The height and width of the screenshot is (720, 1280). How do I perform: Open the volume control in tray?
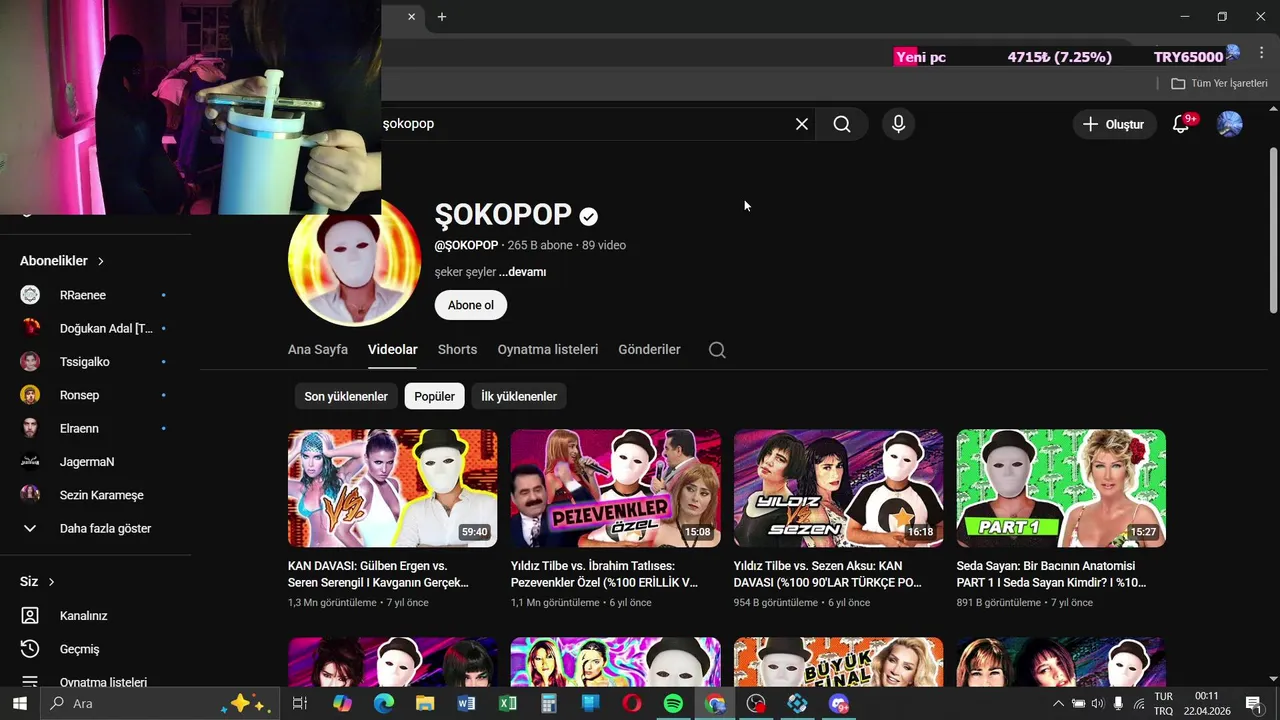click(1098, 704)
